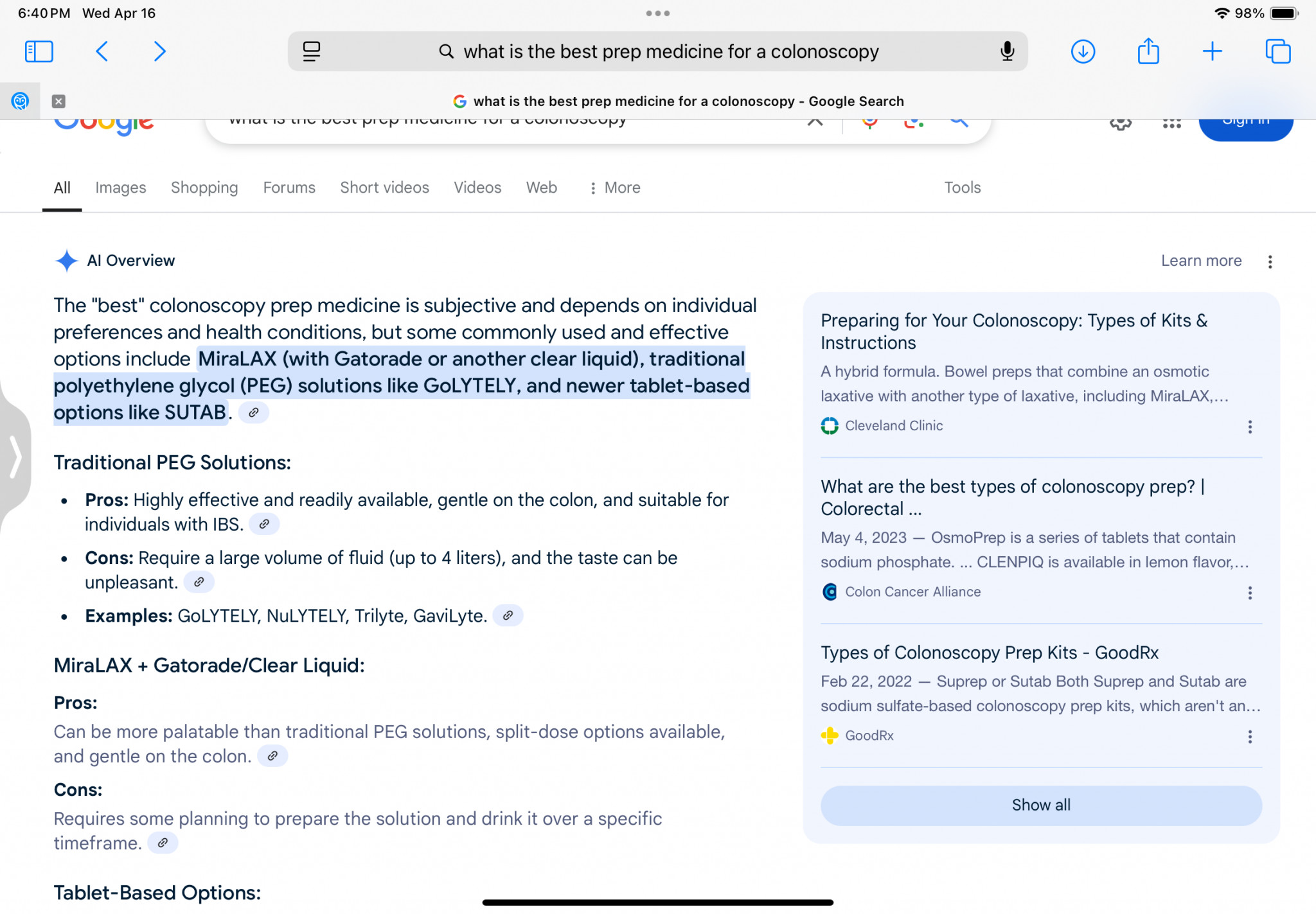Go back to previous page

point(102,51)
